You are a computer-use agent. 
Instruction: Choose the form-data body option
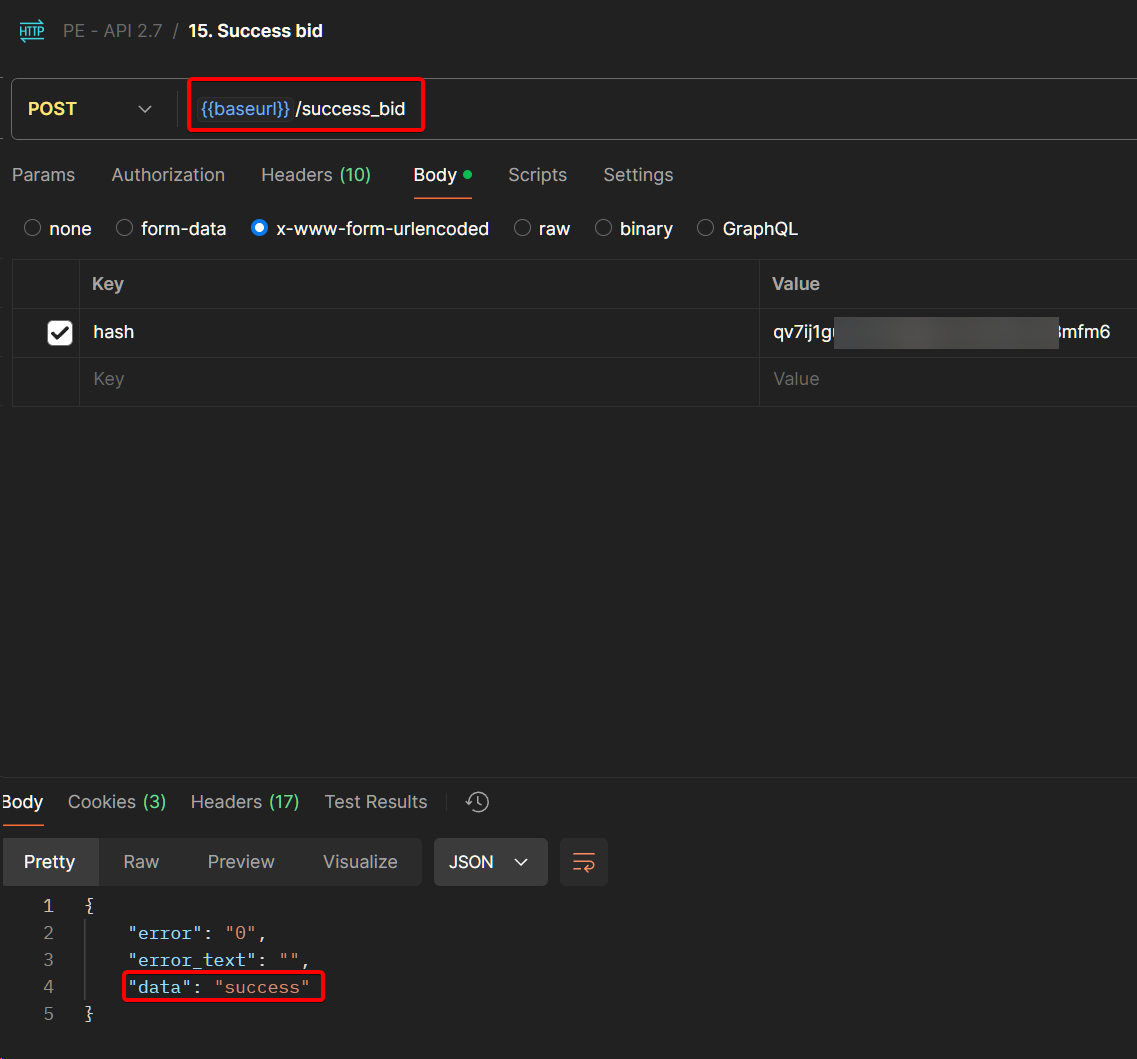point(125,229)
